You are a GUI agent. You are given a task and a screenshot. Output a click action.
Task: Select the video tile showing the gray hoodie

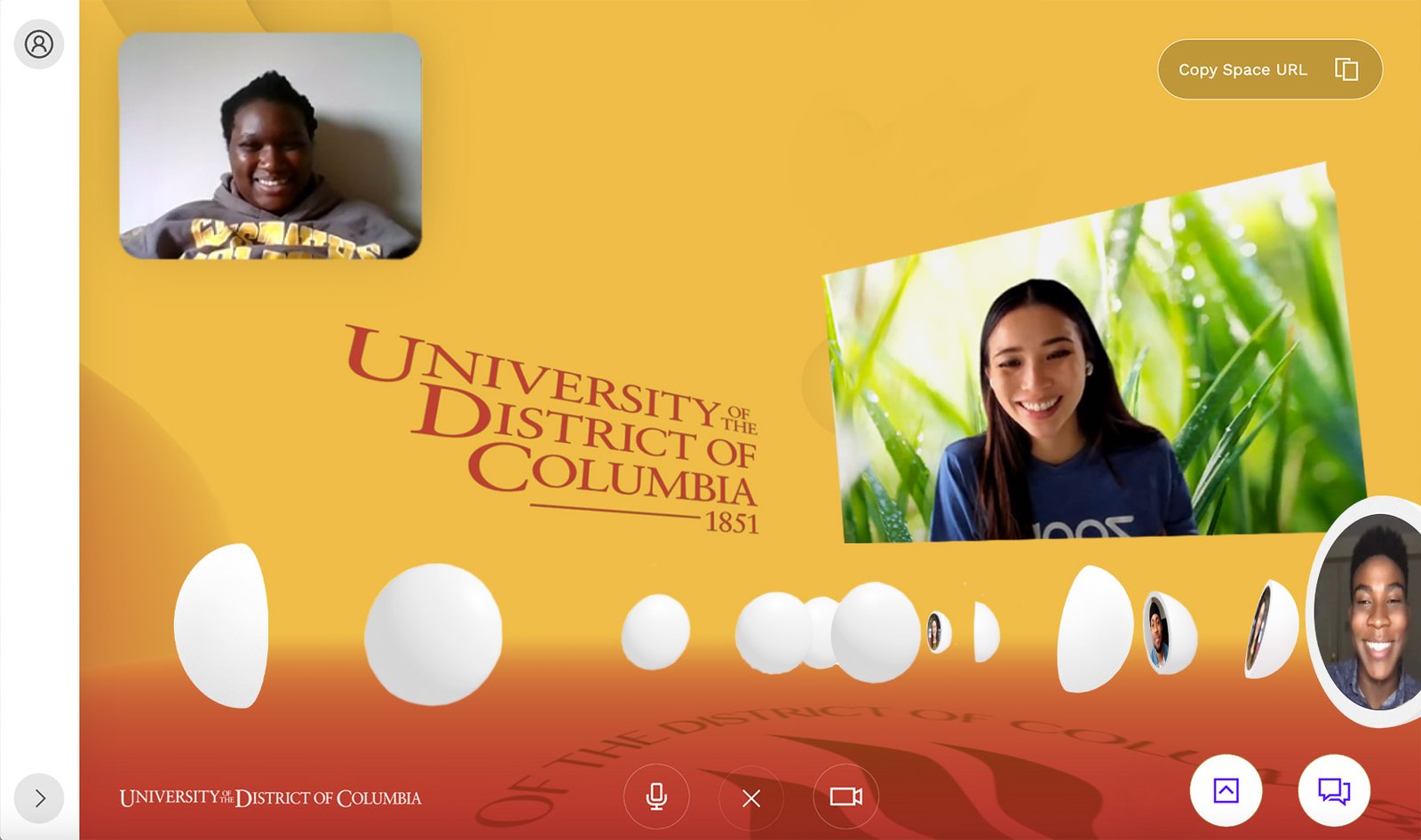[x=270, y=147]
